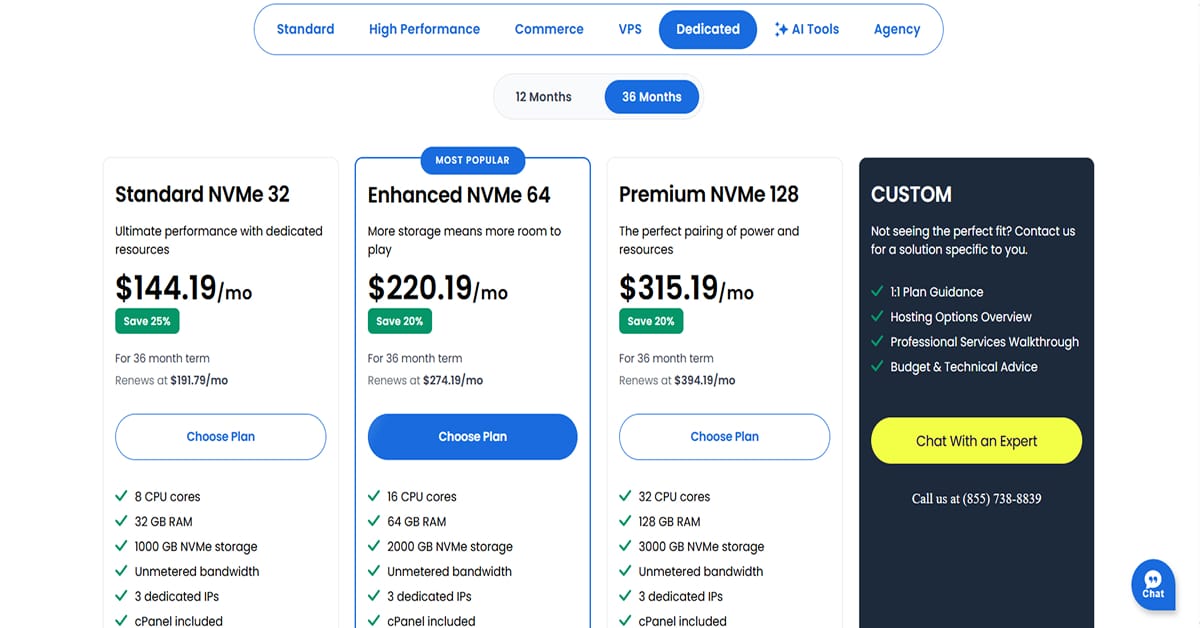This screenshot has height=628, width=1200.
Task: Open the Commerce hosting tab
Action: (549, 29)
